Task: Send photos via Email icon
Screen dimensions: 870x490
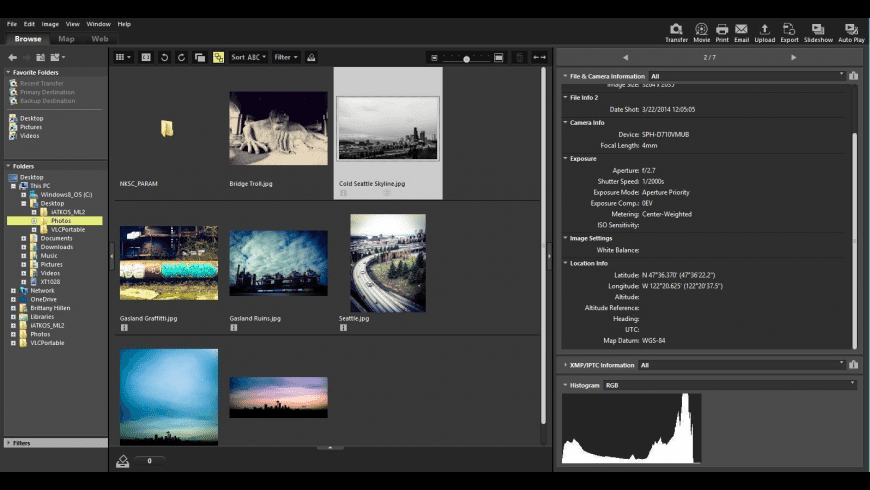Action: 741,30
